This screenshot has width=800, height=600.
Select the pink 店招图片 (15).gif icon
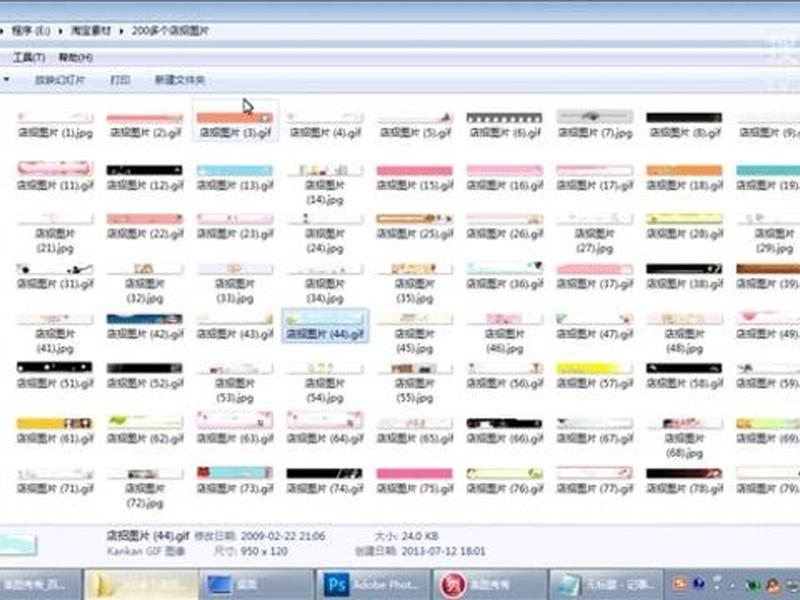[414, 170]
